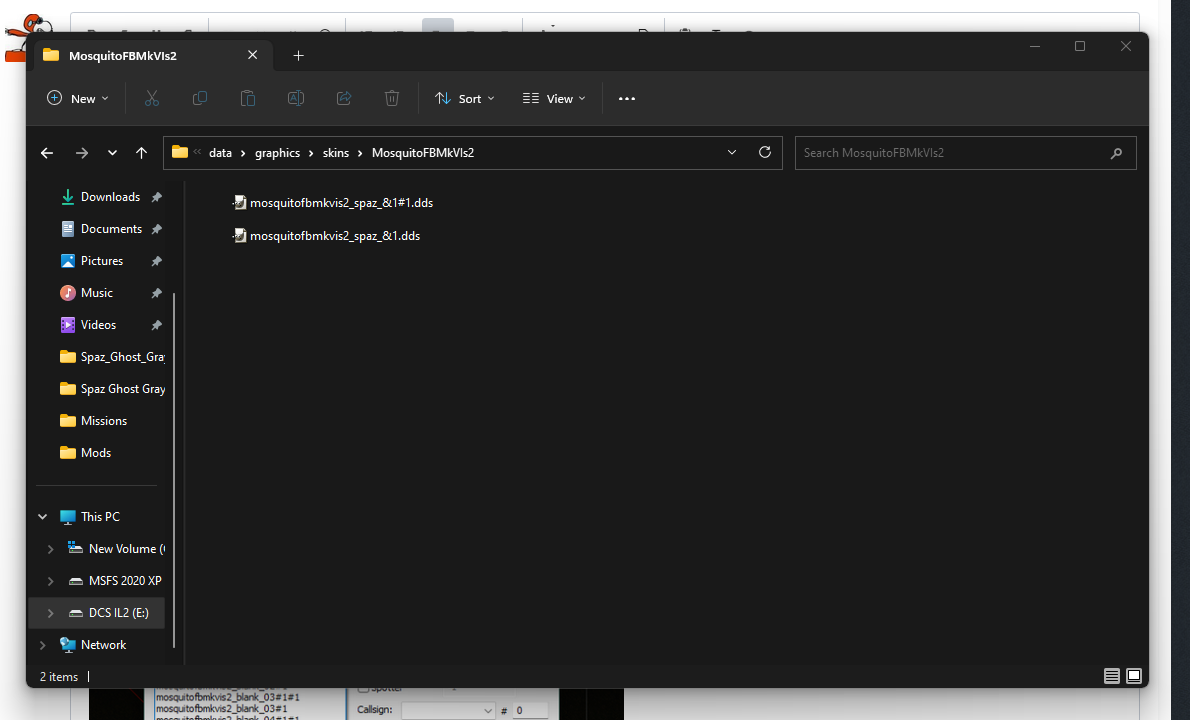Open Downloads in the sidebar
The height and width of the screenshot is (720, 1190).
click(x=110, y=197)
